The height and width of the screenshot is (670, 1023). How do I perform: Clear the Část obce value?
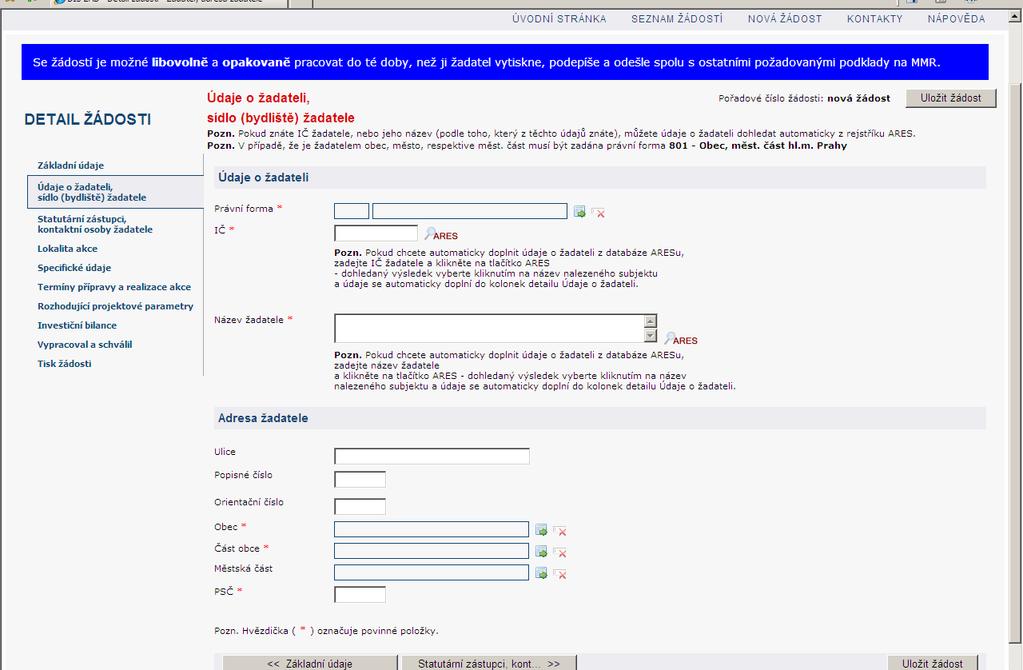559,552
